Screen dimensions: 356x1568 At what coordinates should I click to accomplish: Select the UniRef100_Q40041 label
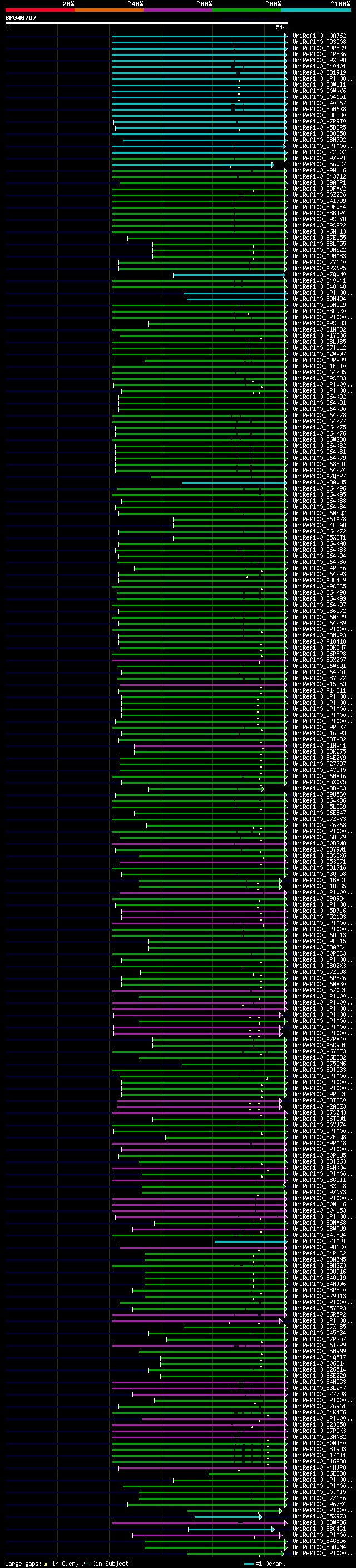pyautogui.click(x=319, y=280)
